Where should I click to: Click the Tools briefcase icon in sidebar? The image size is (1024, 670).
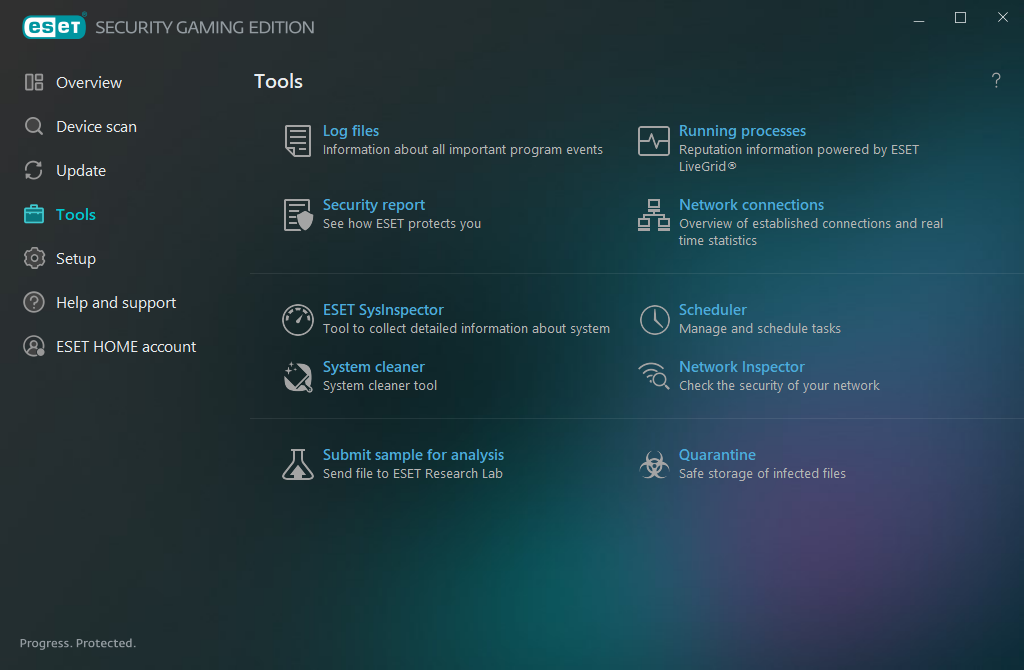pyautogui.click(x=34, y=214)
